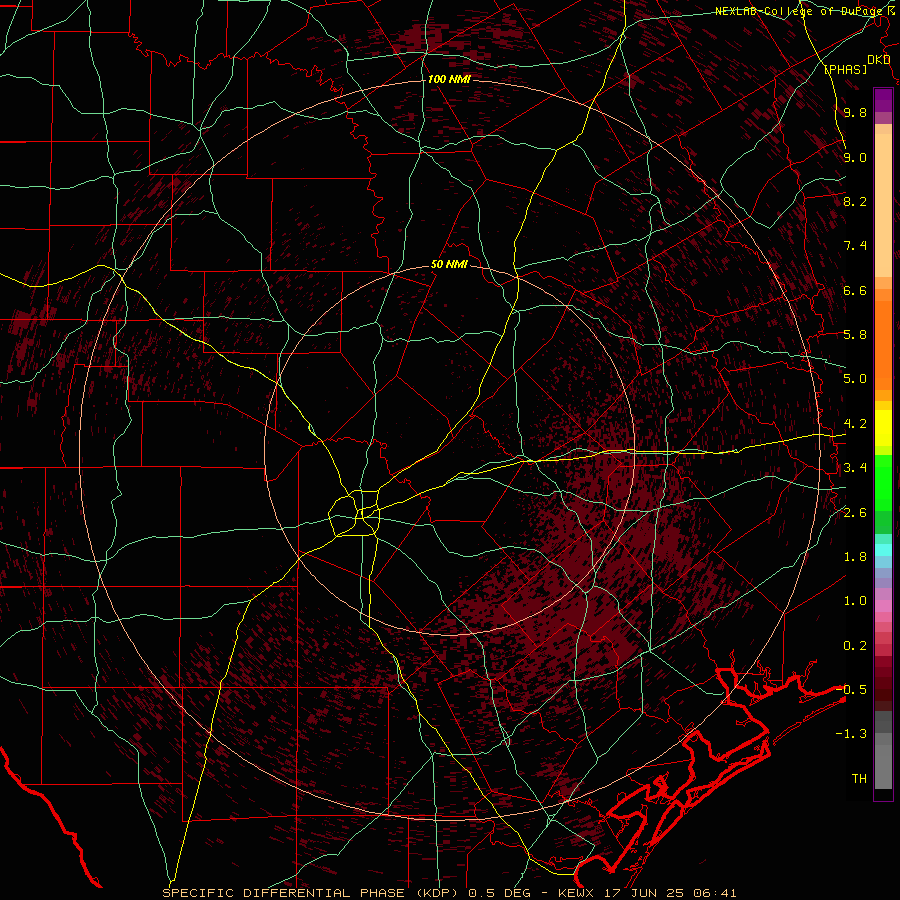This screenshot has width=900, height=900.
Task: Click the 1.0 value on color scale
Action: point(855,601)
